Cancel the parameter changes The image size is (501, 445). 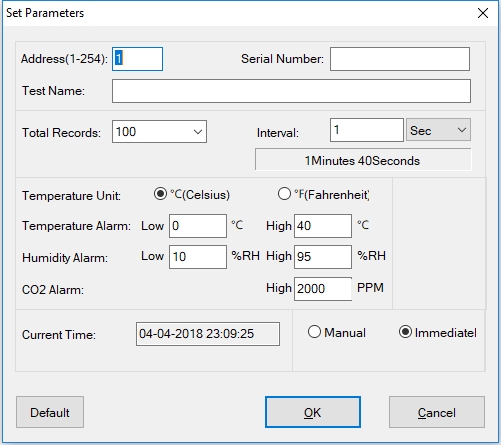coord(437,412)
